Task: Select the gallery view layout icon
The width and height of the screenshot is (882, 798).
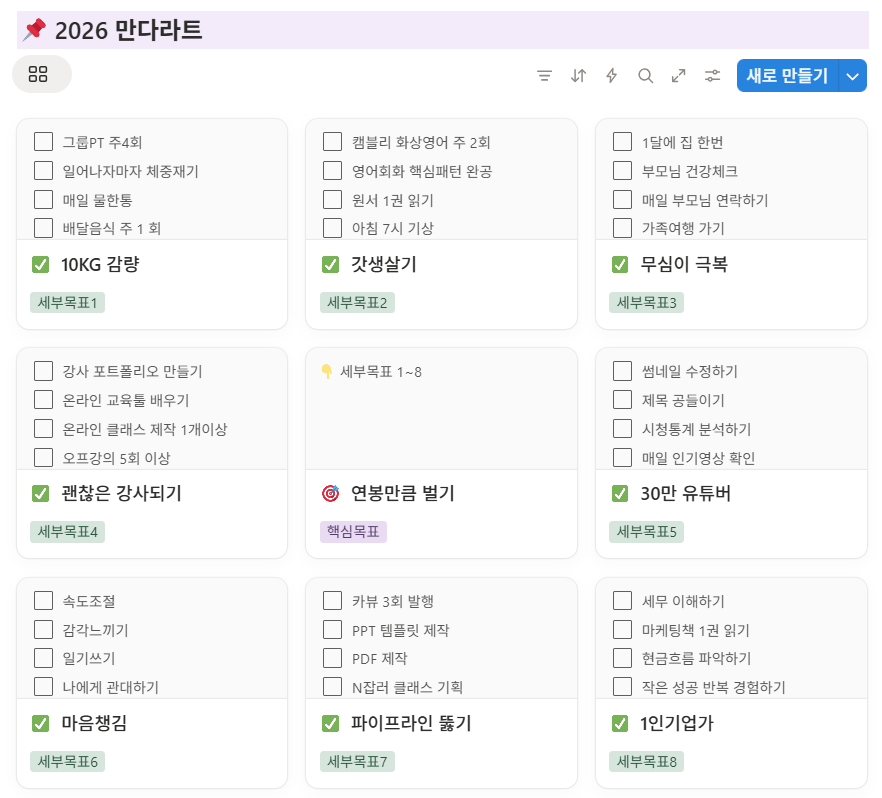Action: click(x=40, y=74)
